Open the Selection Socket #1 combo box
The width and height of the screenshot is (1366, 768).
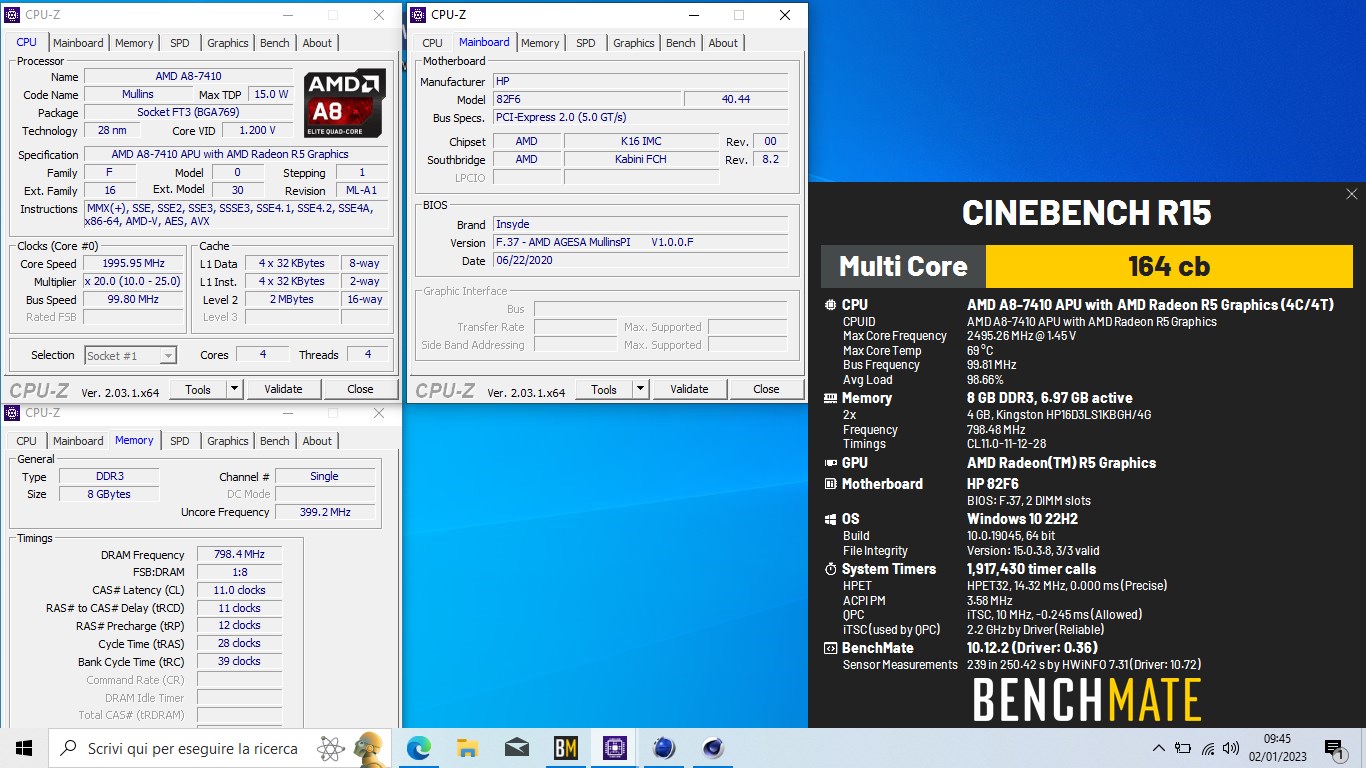tap(131, 355)
